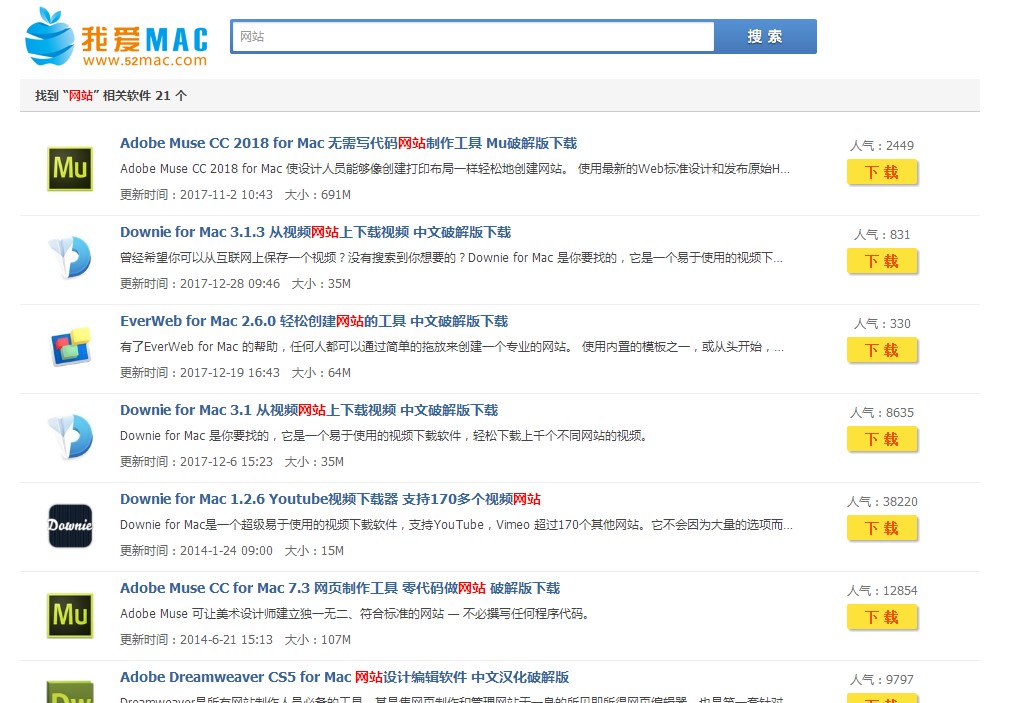Open the EverWeb 2.6.0 app icon

pyautogui.click(x=70, y=346)
